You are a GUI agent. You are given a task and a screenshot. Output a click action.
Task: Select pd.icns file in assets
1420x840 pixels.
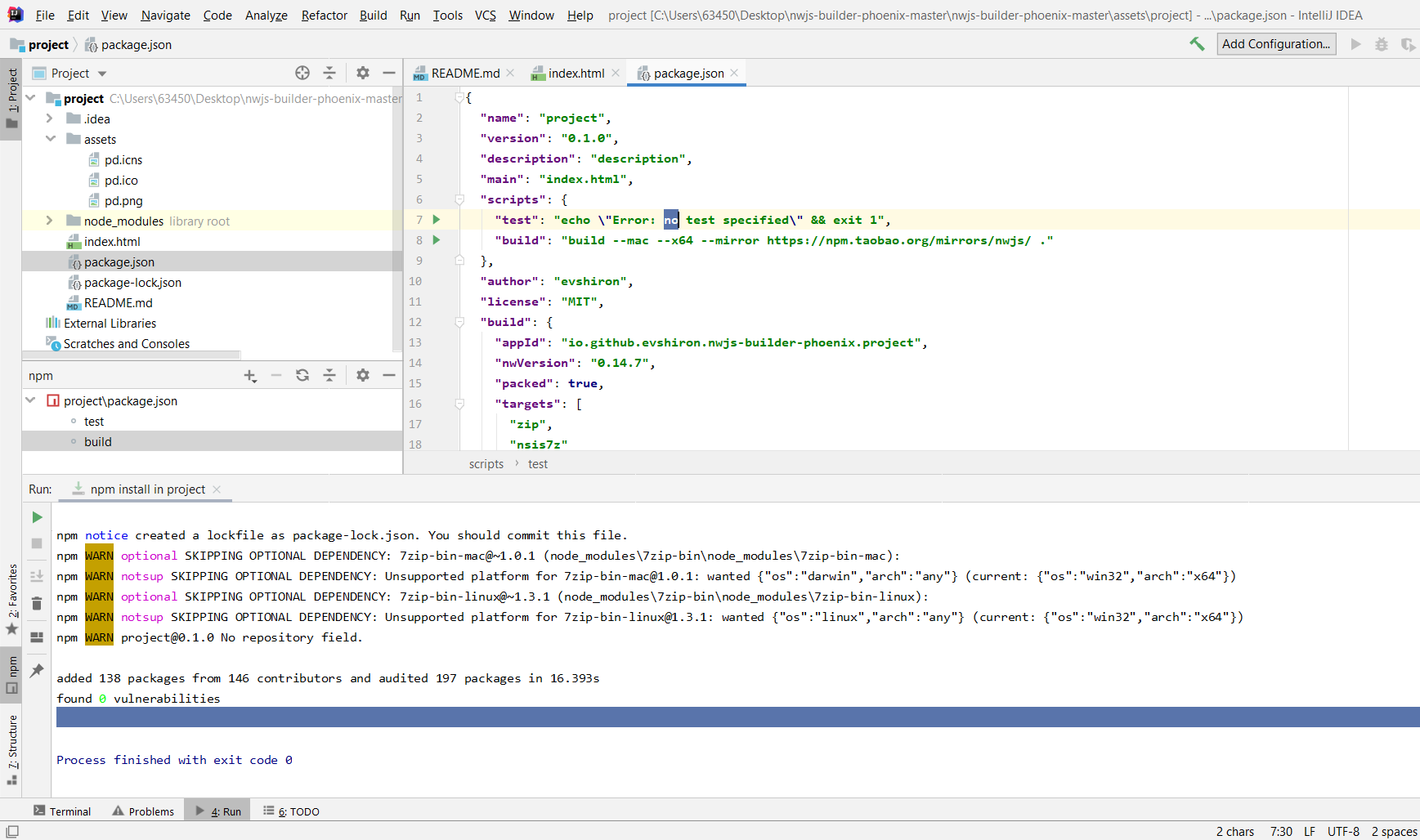tap(123, 159)
